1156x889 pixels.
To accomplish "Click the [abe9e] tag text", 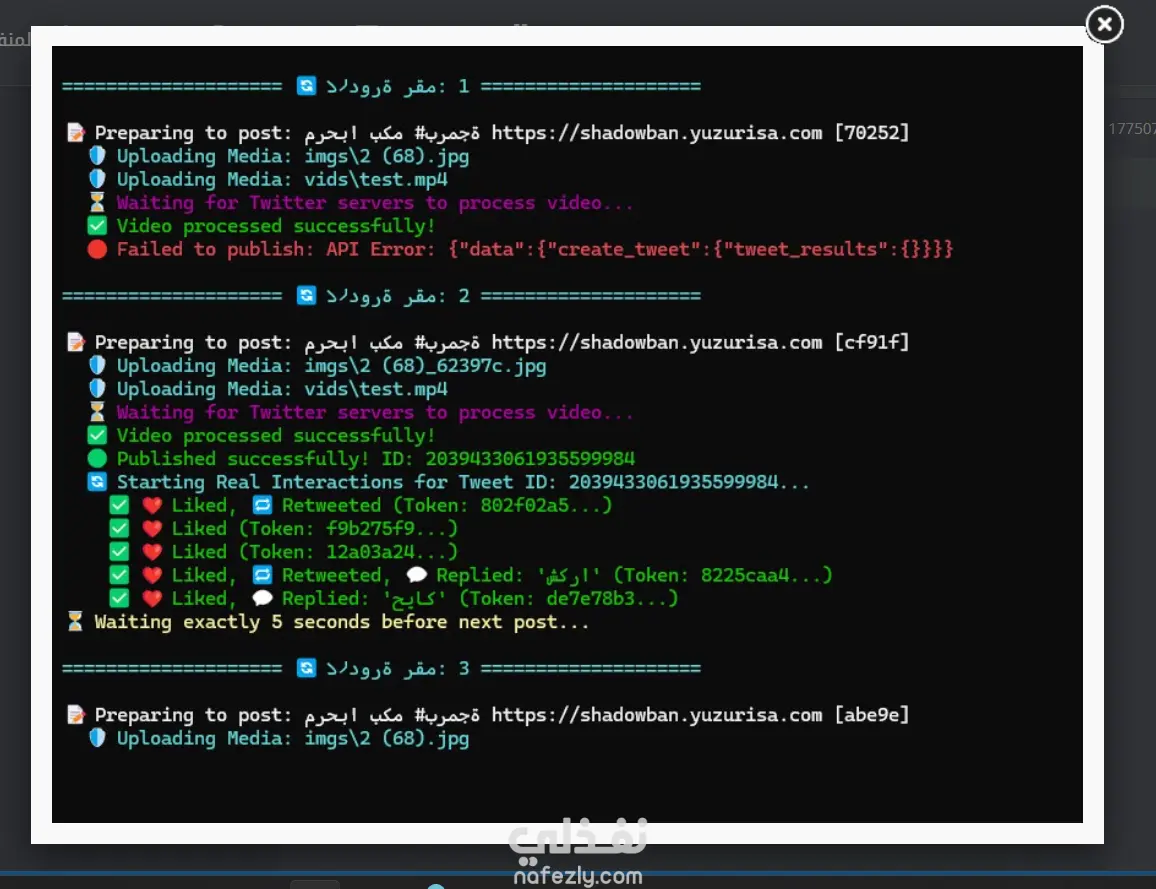I will [x=871, y=714].
